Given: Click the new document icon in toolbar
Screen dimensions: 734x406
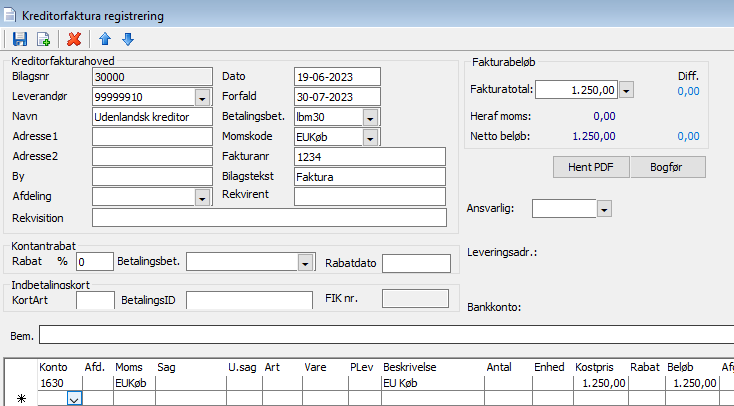Looking at the screenshot, I should [x=43, y=40].
